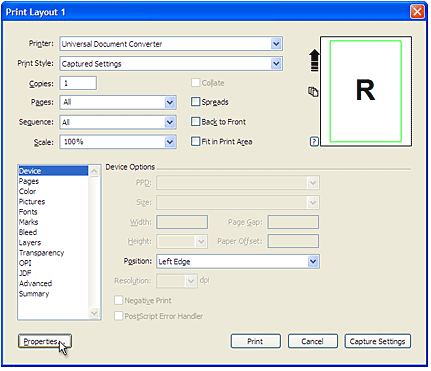Click the Properties button

point(45,341)
